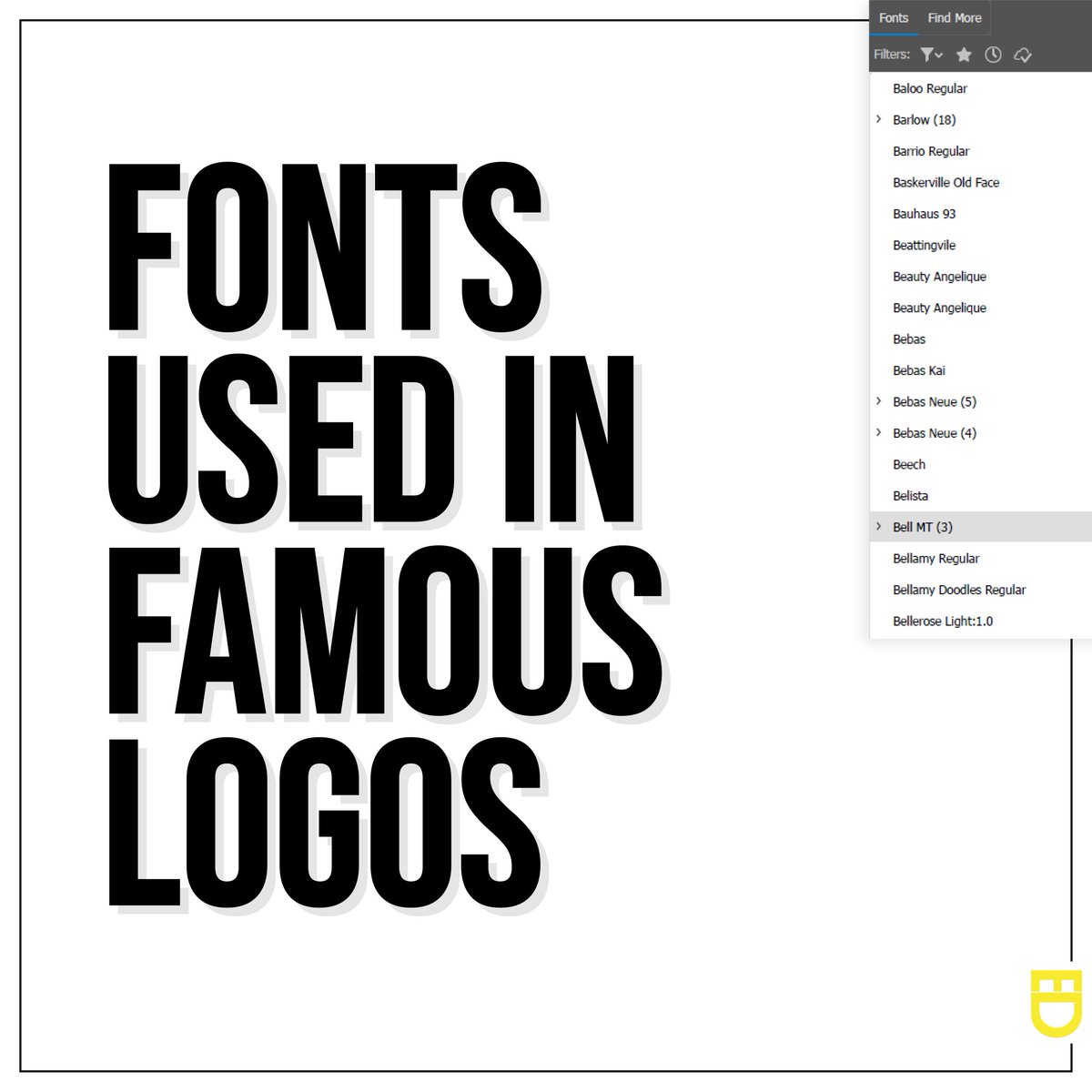The width and height of the screenshot is (1092, 1092).
Task: Open the font classification filter dropdown
Action: tap(931, 55)
